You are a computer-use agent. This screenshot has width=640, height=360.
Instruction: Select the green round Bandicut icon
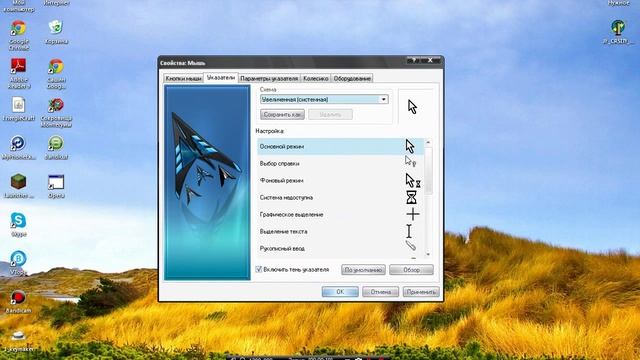pos(56,143)
